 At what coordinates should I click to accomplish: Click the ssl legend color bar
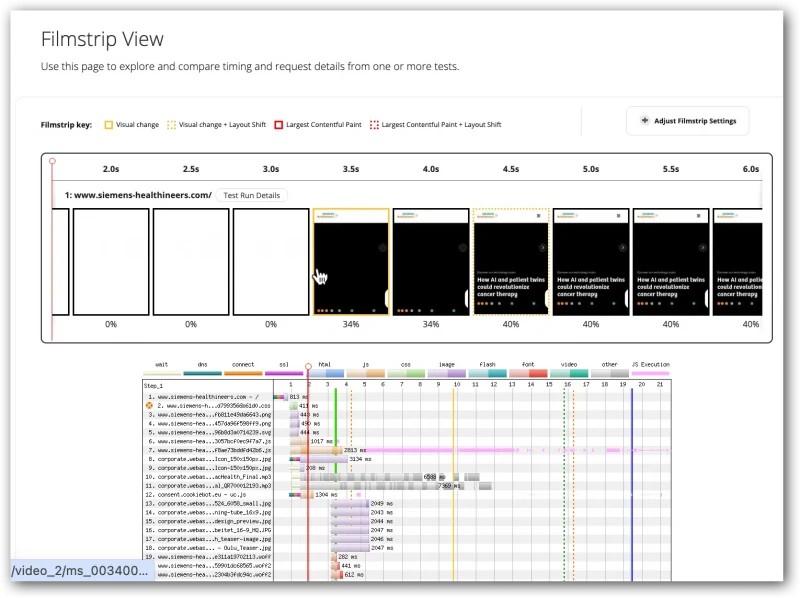[x=284, y=373]
